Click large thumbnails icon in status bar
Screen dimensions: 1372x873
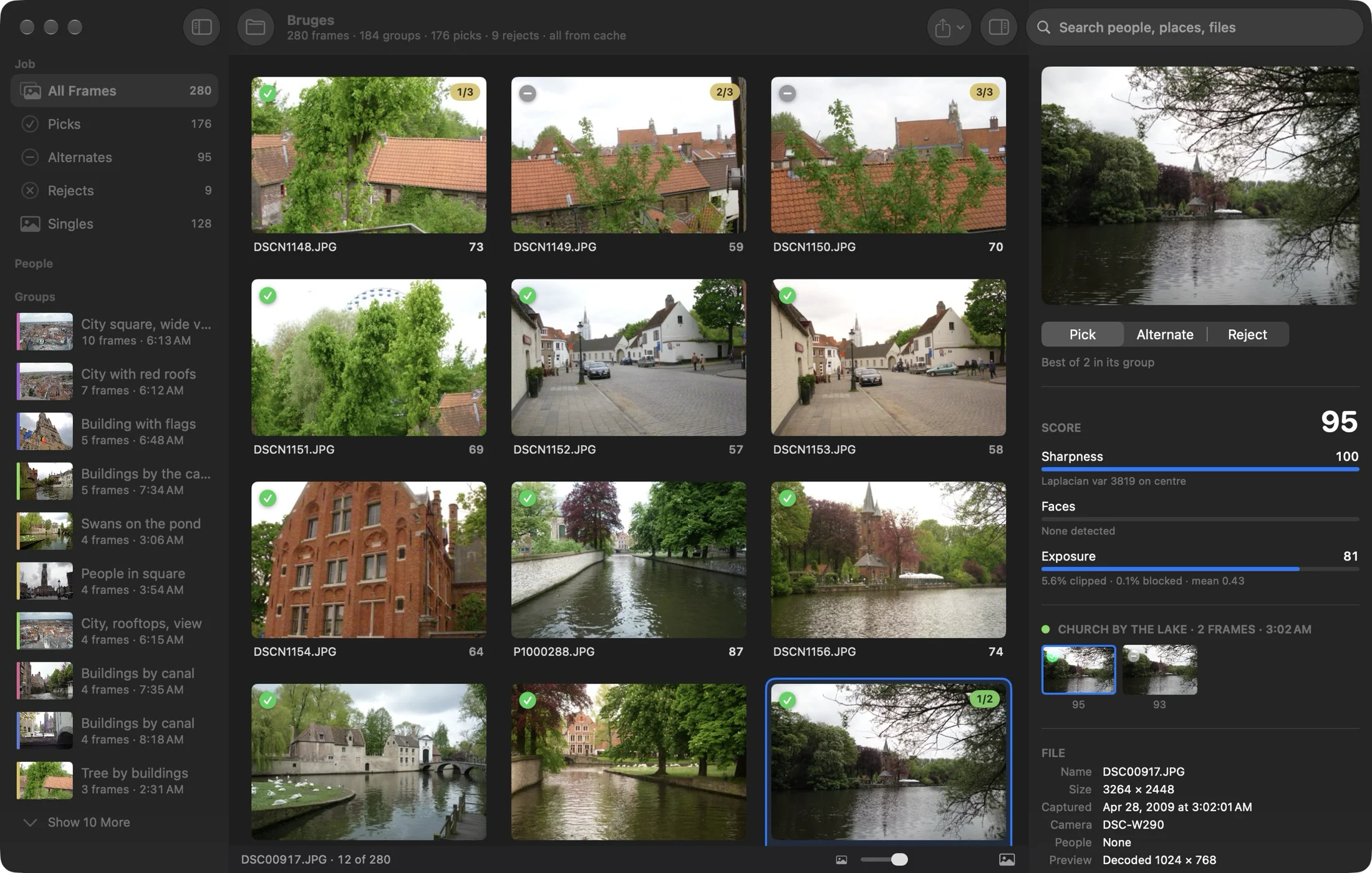coord(1007,860)
